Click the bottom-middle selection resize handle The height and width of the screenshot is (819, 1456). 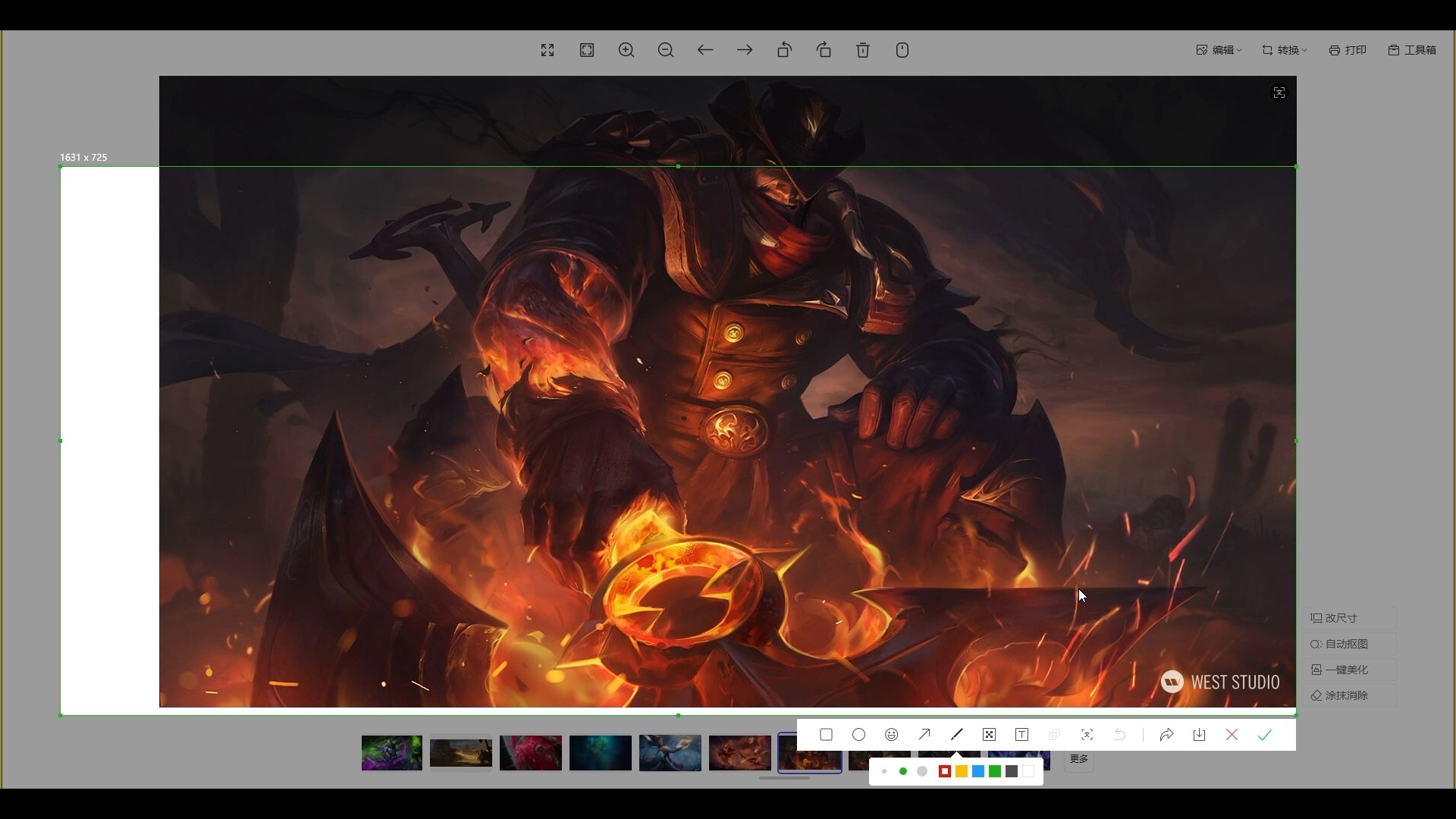pos(678,715)
